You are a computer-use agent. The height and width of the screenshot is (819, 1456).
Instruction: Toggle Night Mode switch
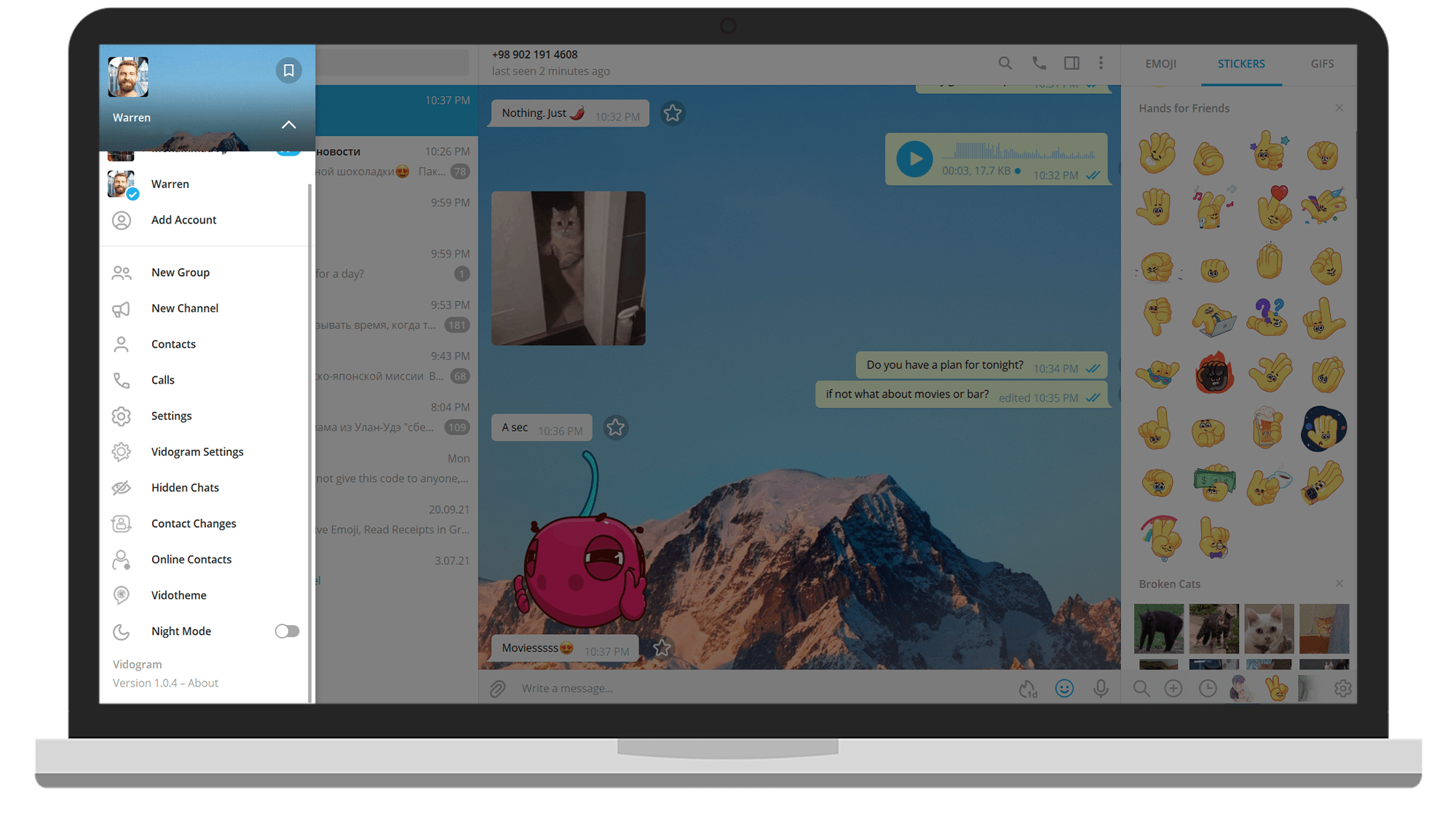click(287, 631)
